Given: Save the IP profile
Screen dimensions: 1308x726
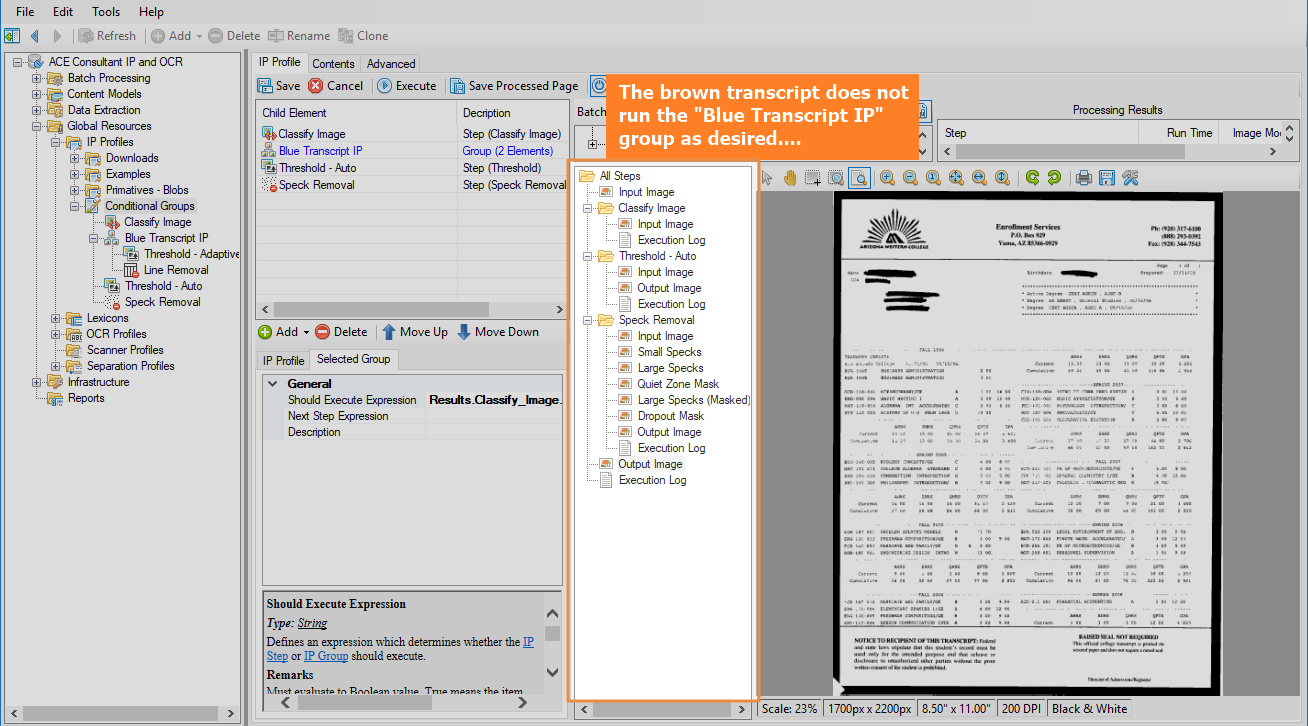Looking at the screenshot, I should (x=279, y=86).
